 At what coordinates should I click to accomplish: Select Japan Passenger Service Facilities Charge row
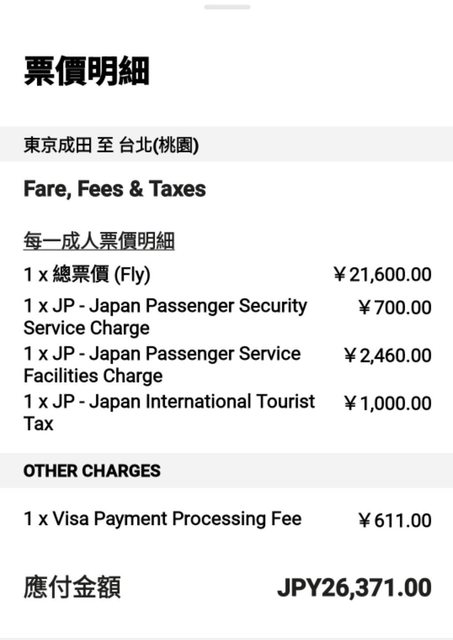point(227,364)
